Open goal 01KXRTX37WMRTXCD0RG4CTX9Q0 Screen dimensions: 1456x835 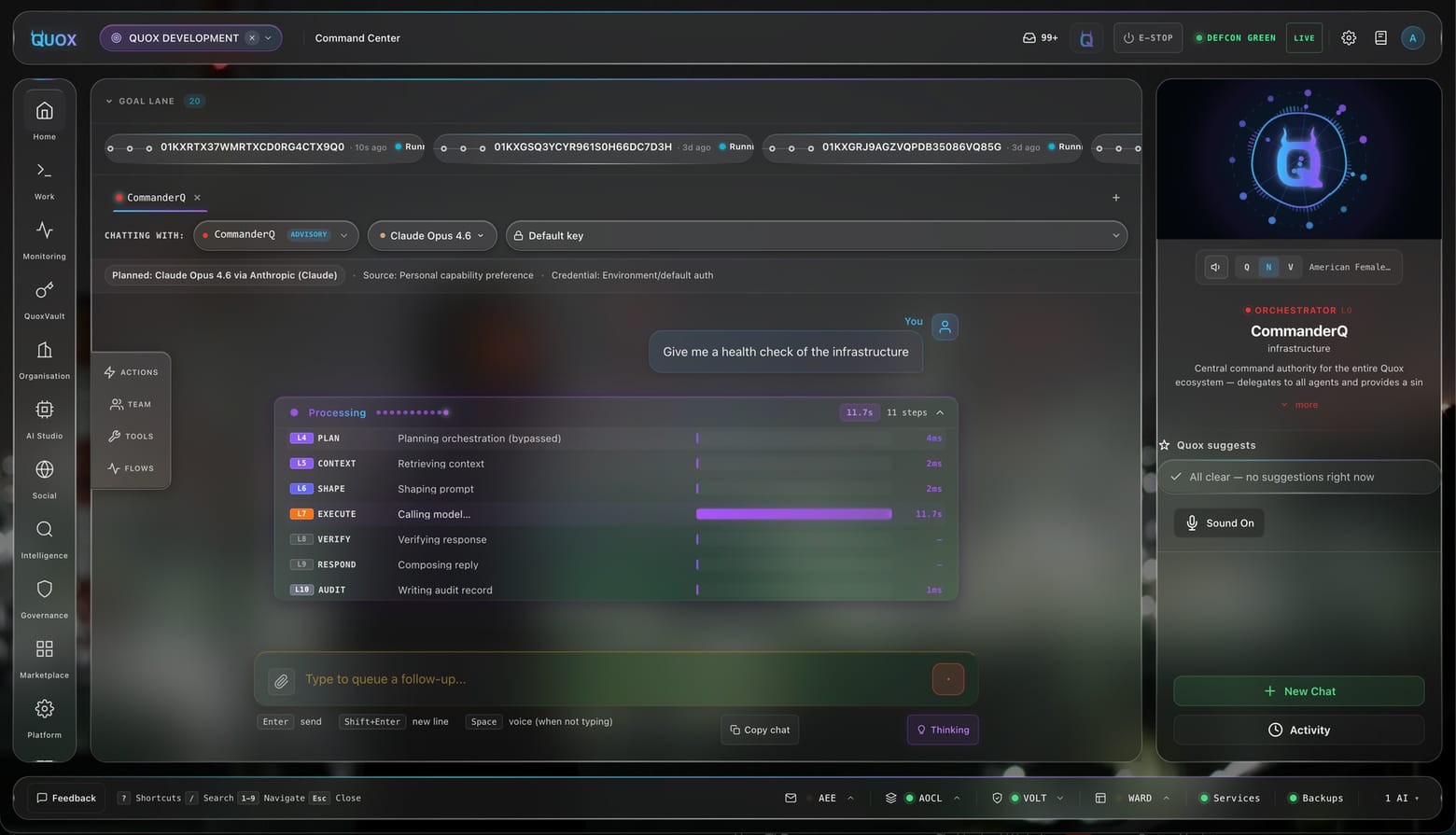point(265,147)
